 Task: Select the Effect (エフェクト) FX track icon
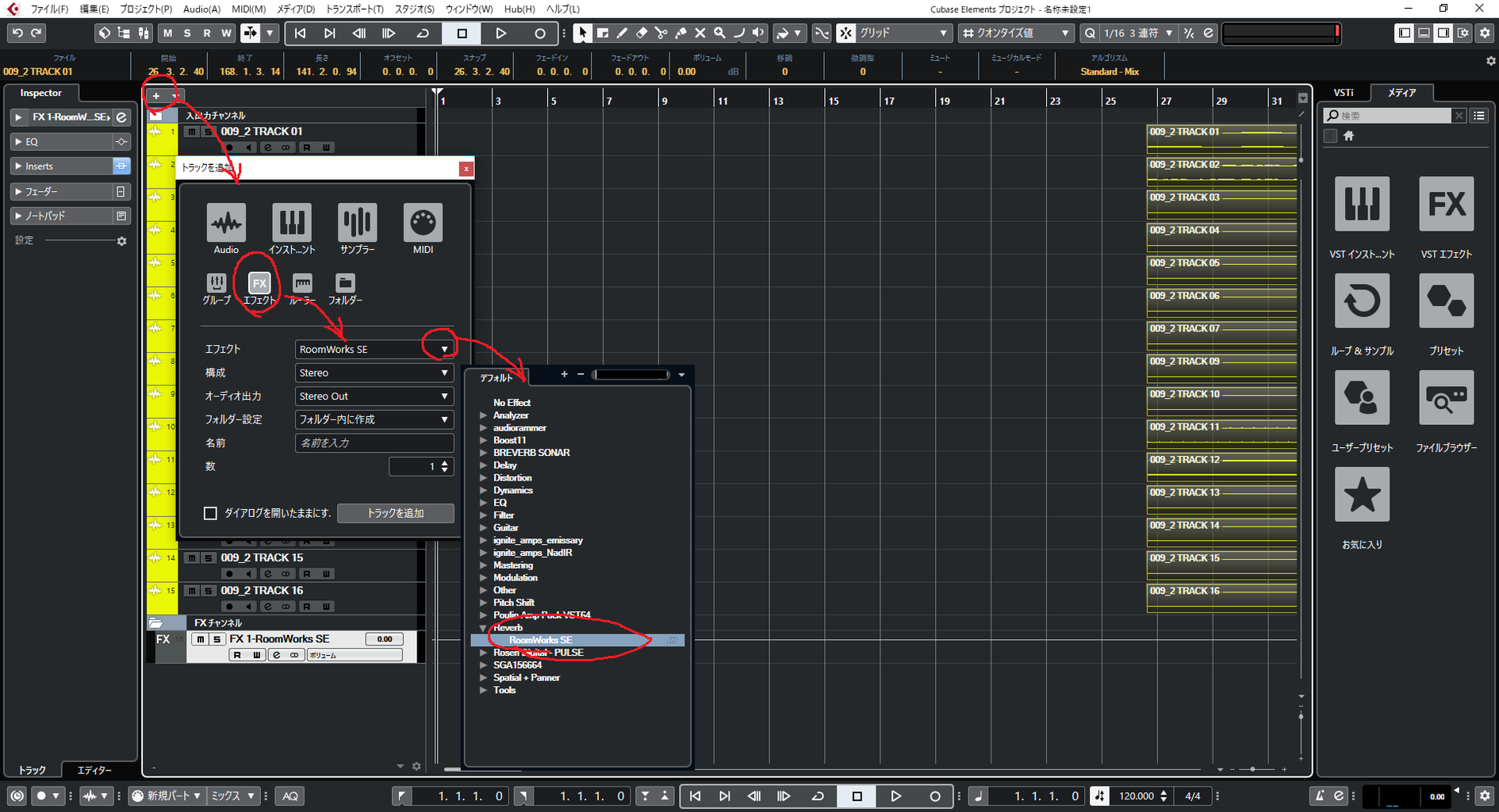259,282
